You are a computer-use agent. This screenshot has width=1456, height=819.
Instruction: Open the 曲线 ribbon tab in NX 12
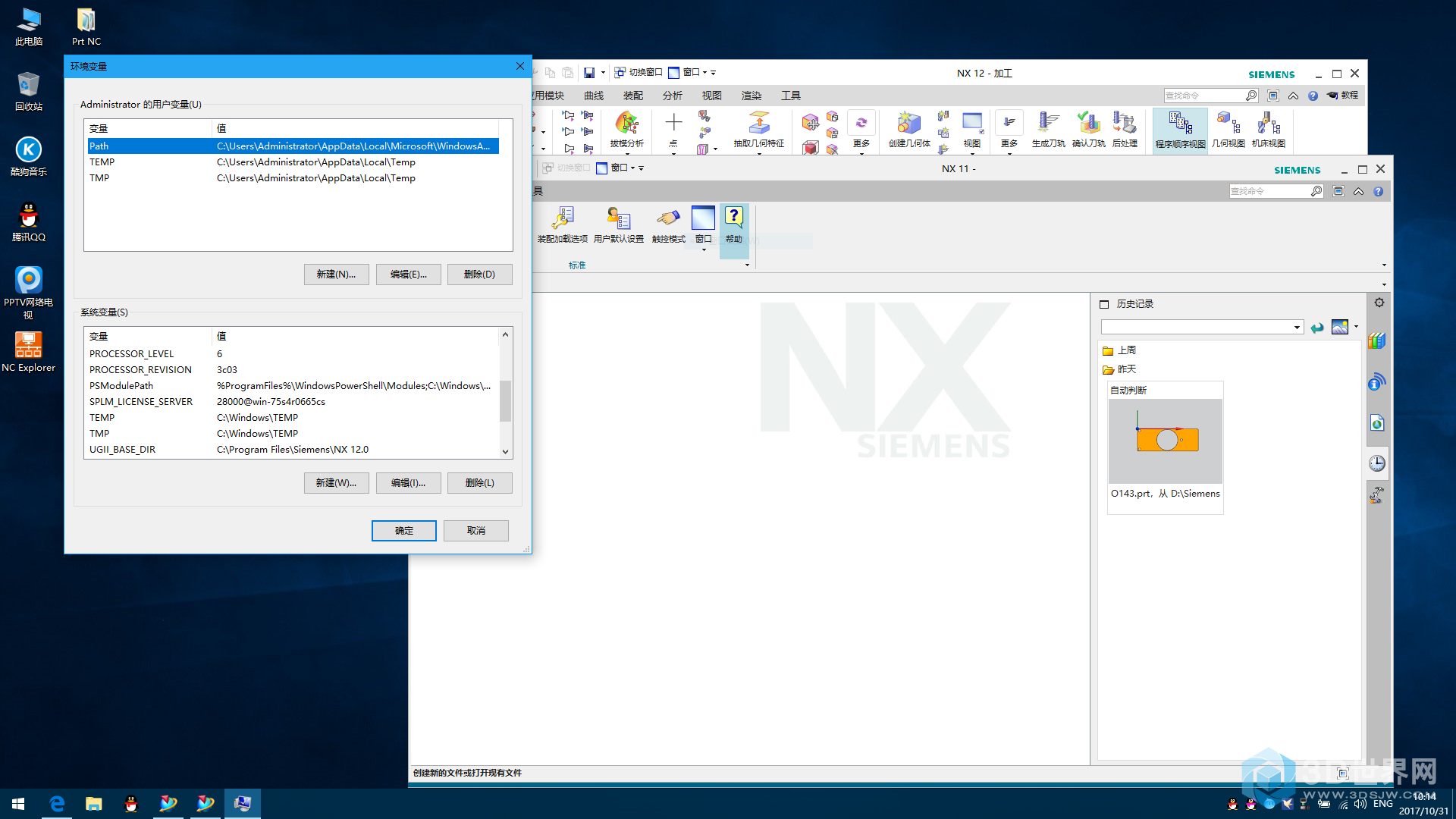(594, 96)
